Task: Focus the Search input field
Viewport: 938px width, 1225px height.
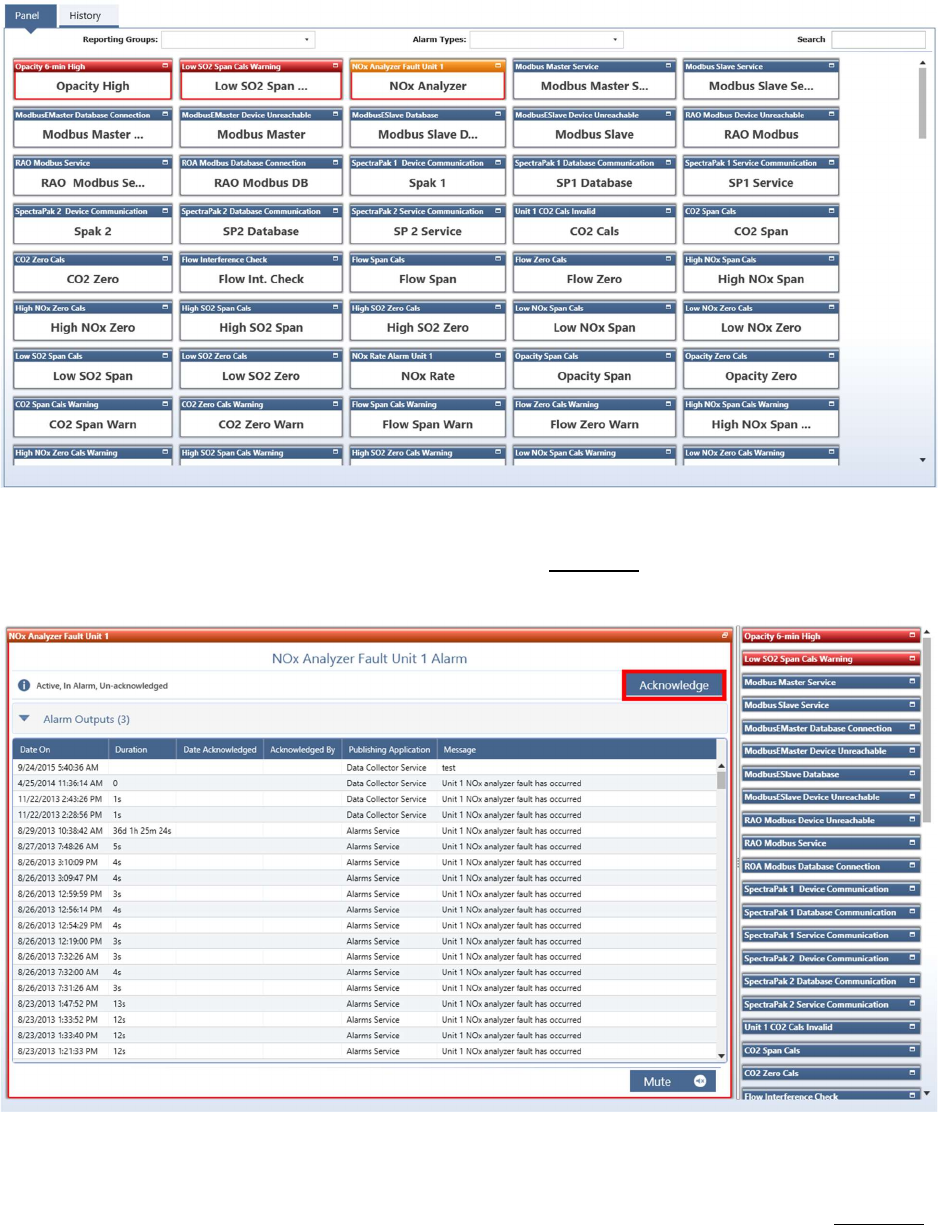Action: [x=878, y=40]
